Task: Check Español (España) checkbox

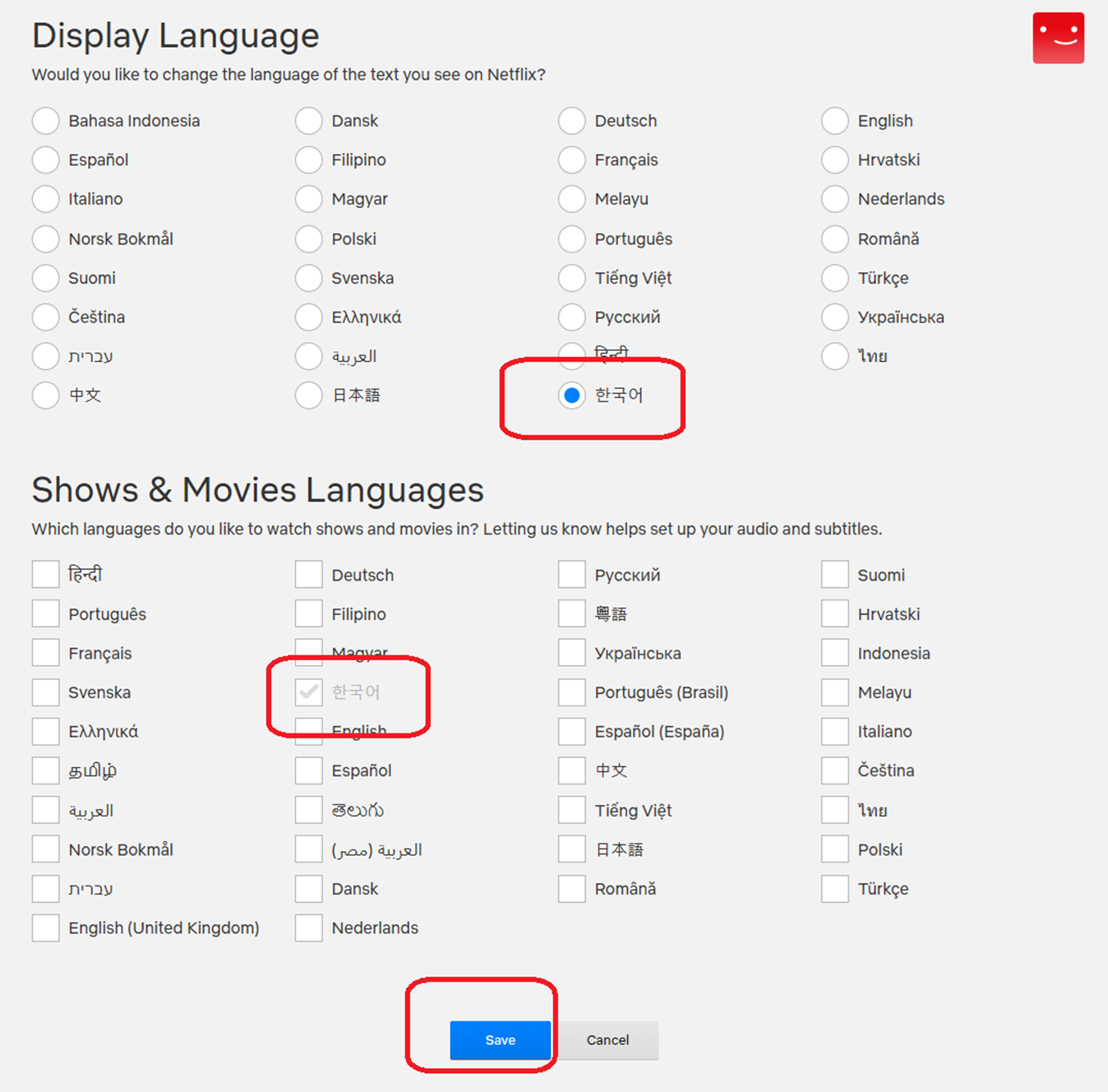Action: [571, 731]
